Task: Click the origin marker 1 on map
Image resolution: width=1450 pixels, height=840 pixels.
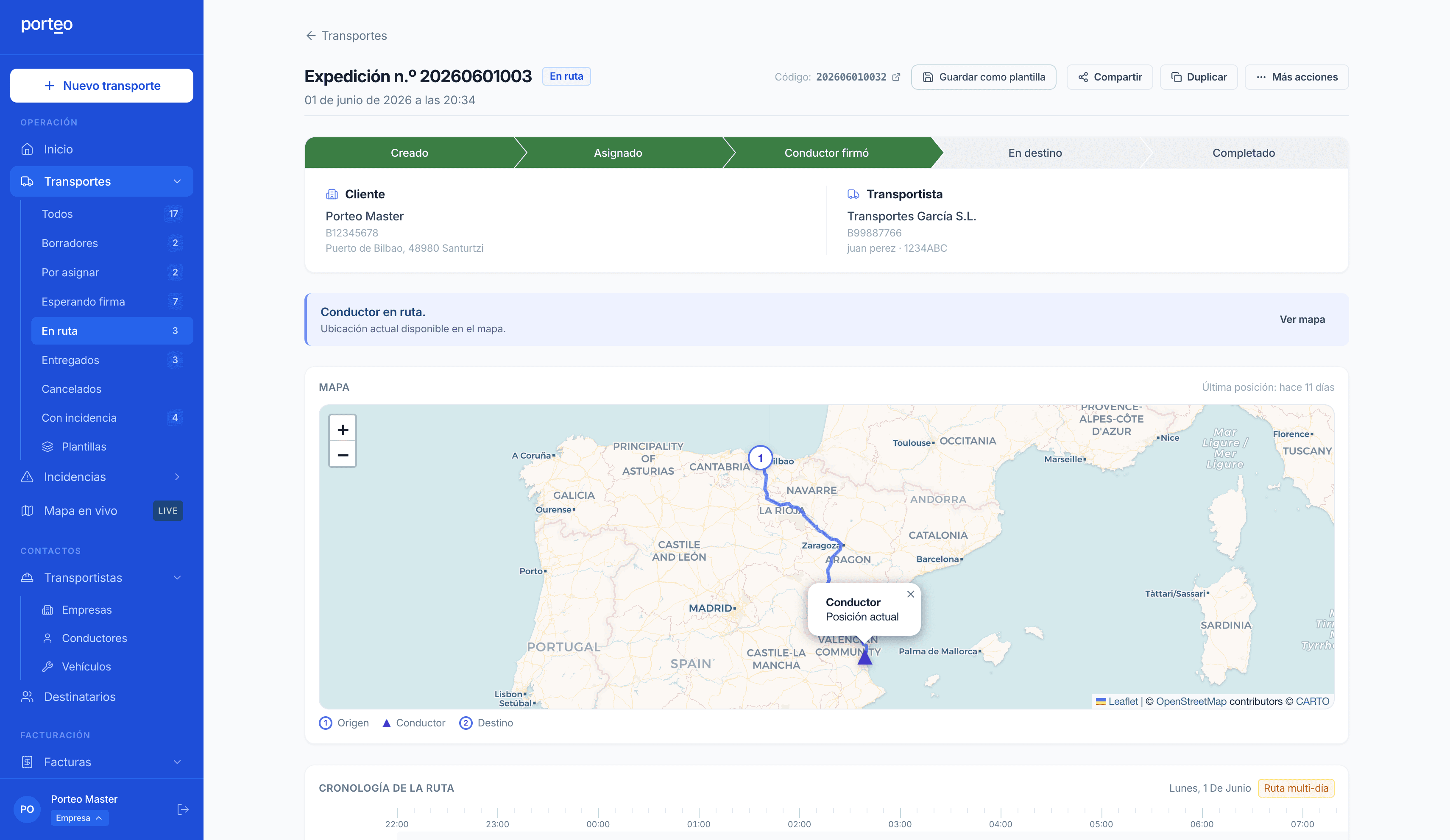Action: tap(760, 458)
